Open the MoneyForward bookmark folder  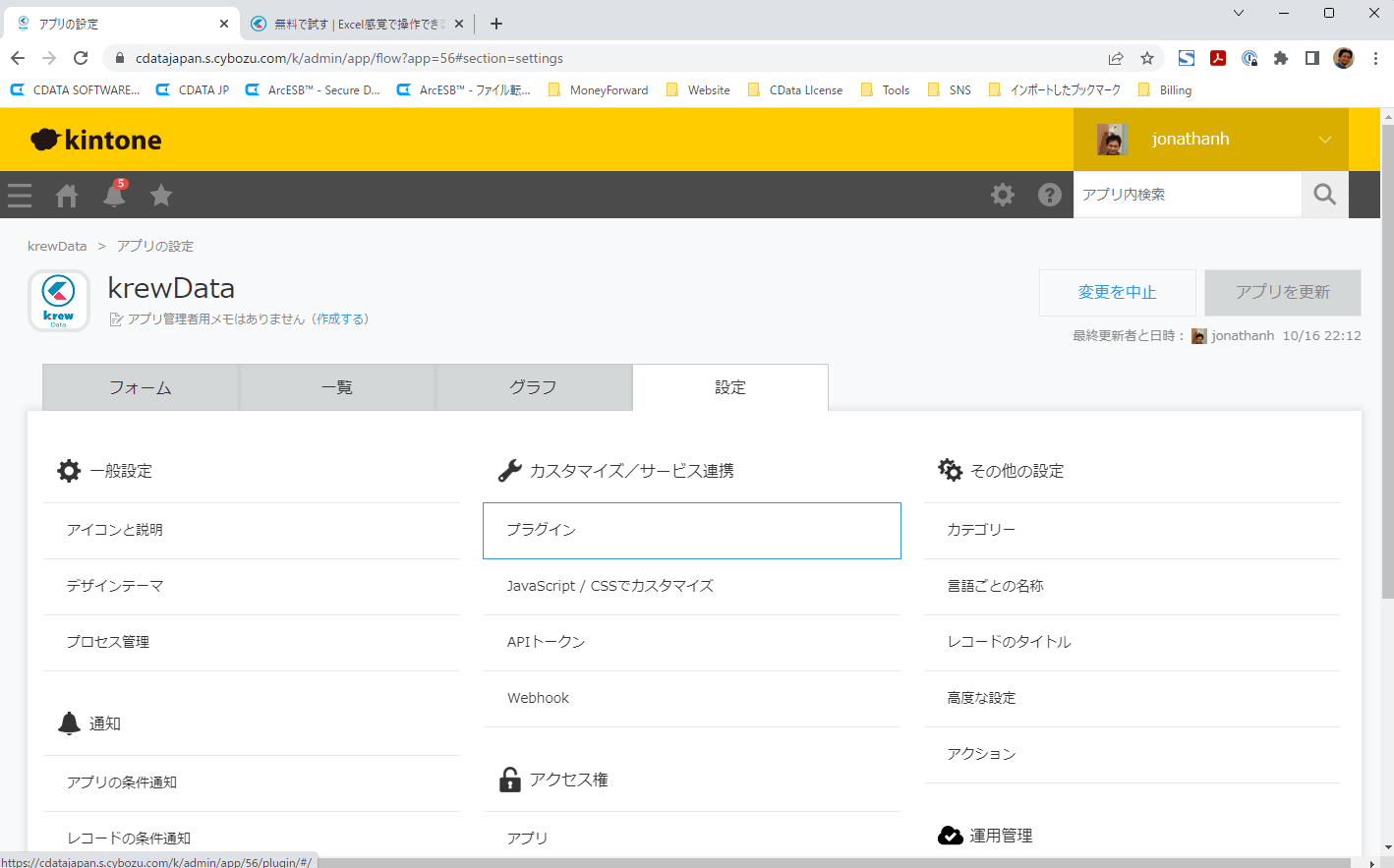(x=598, y=89)
